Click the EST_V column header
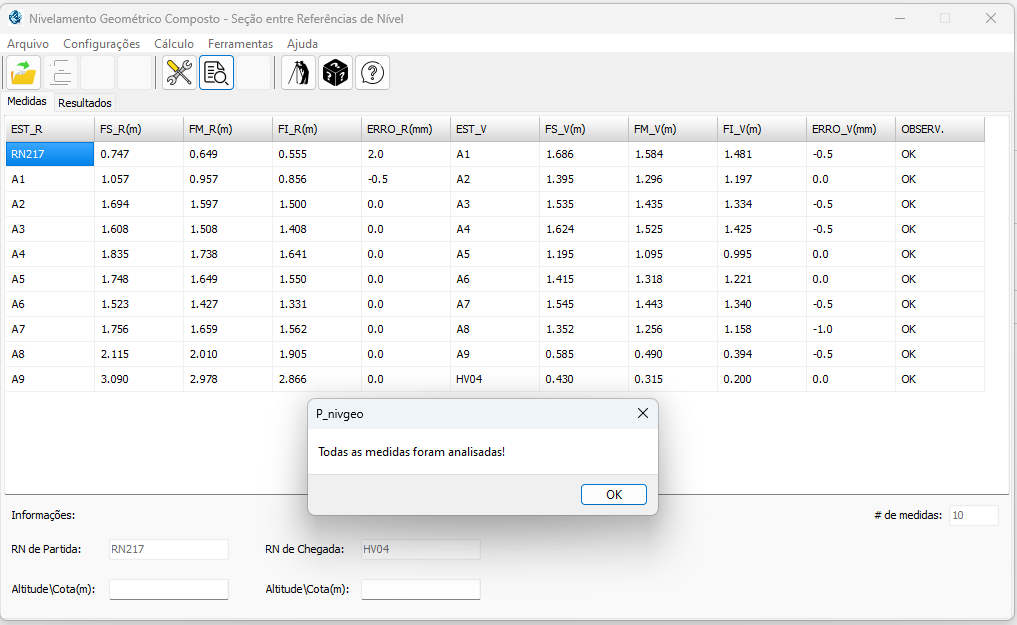This screenshot has width=1017, height=625. [x=495, y=129]
